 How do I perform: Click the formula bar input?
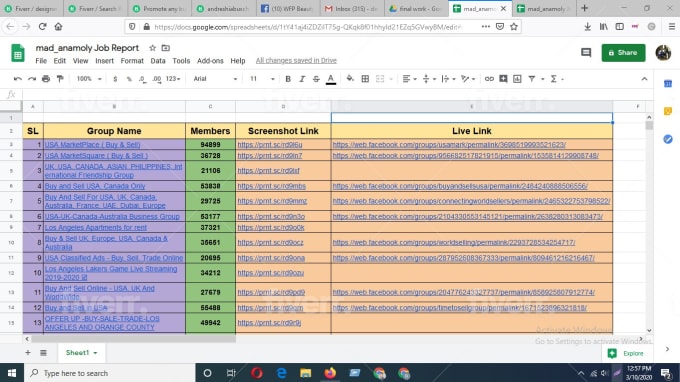click(337, 94)
